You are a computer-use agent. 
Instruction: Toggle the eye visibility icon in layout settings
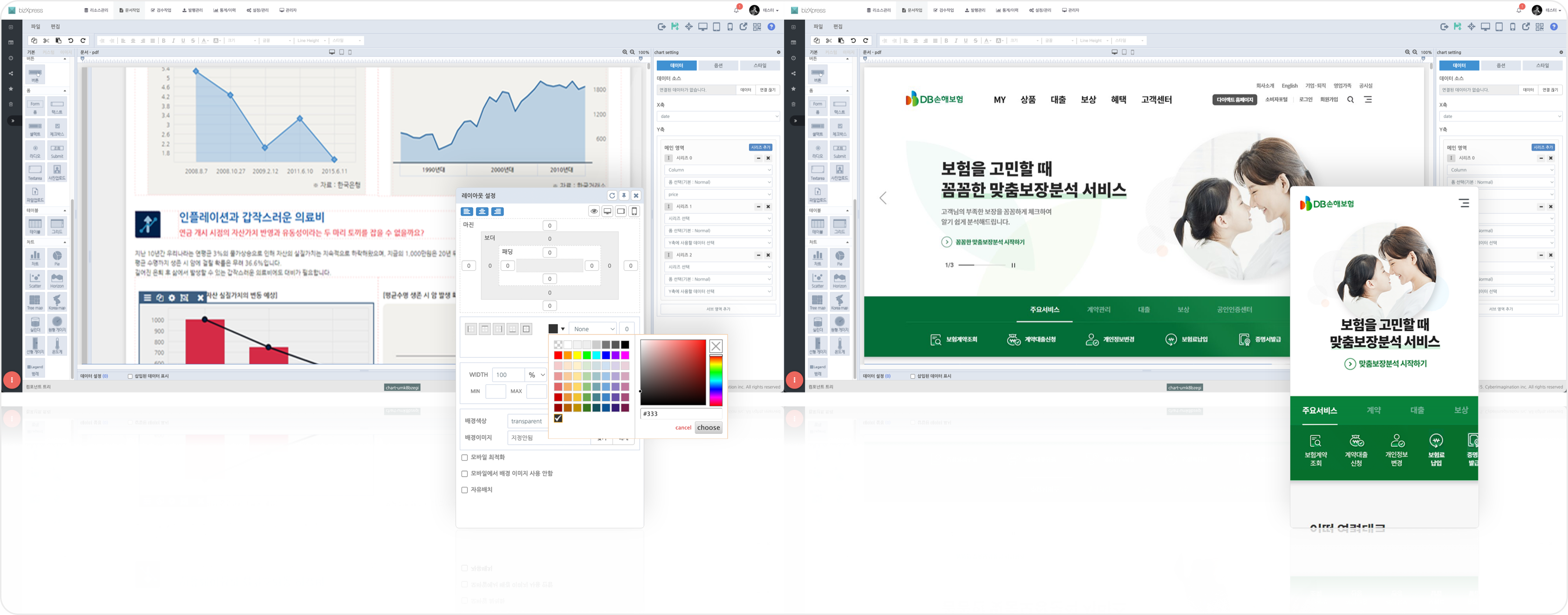pyautogui.click(x=593, y=212)
